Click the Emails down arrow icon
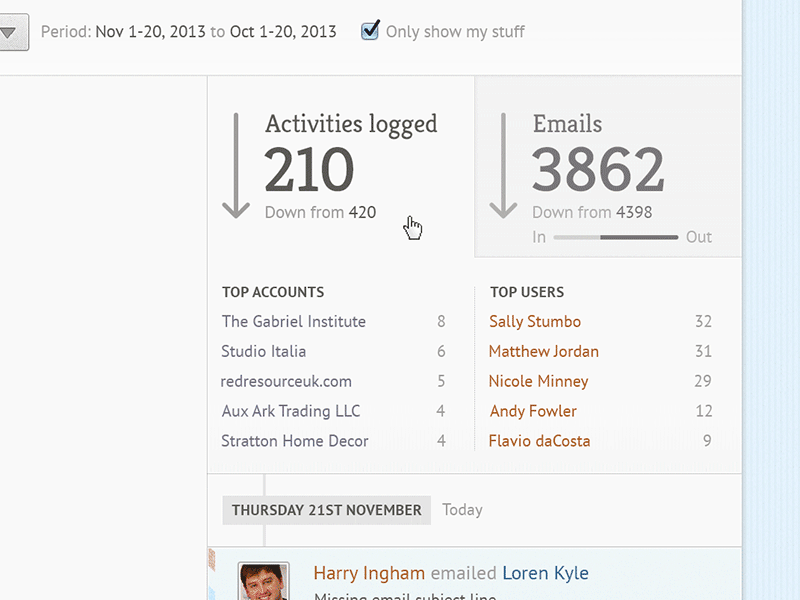Viewport: 800px width, 600px height. (x=503, y=166)
